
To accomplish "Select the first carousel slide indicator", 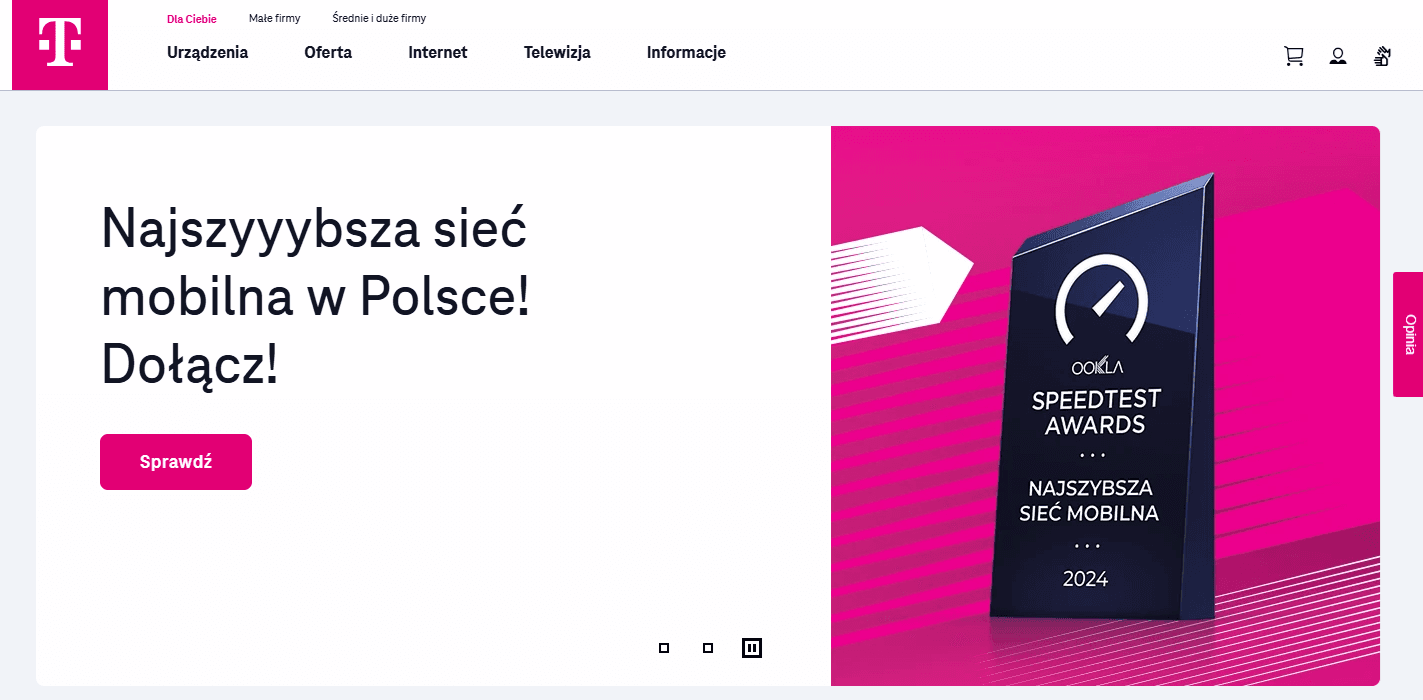I will [663, 648].
